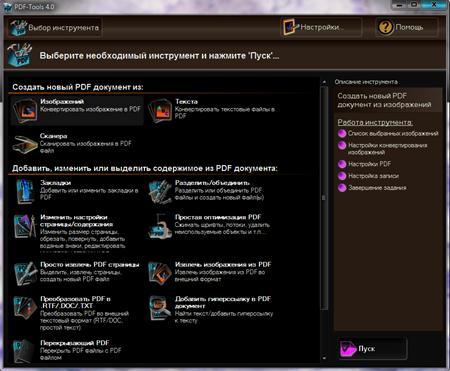The height and width of the screenshot is (371, 450).
Task: Click bullet beside Список выбранных изображений
Action: [x=342, y=134]
